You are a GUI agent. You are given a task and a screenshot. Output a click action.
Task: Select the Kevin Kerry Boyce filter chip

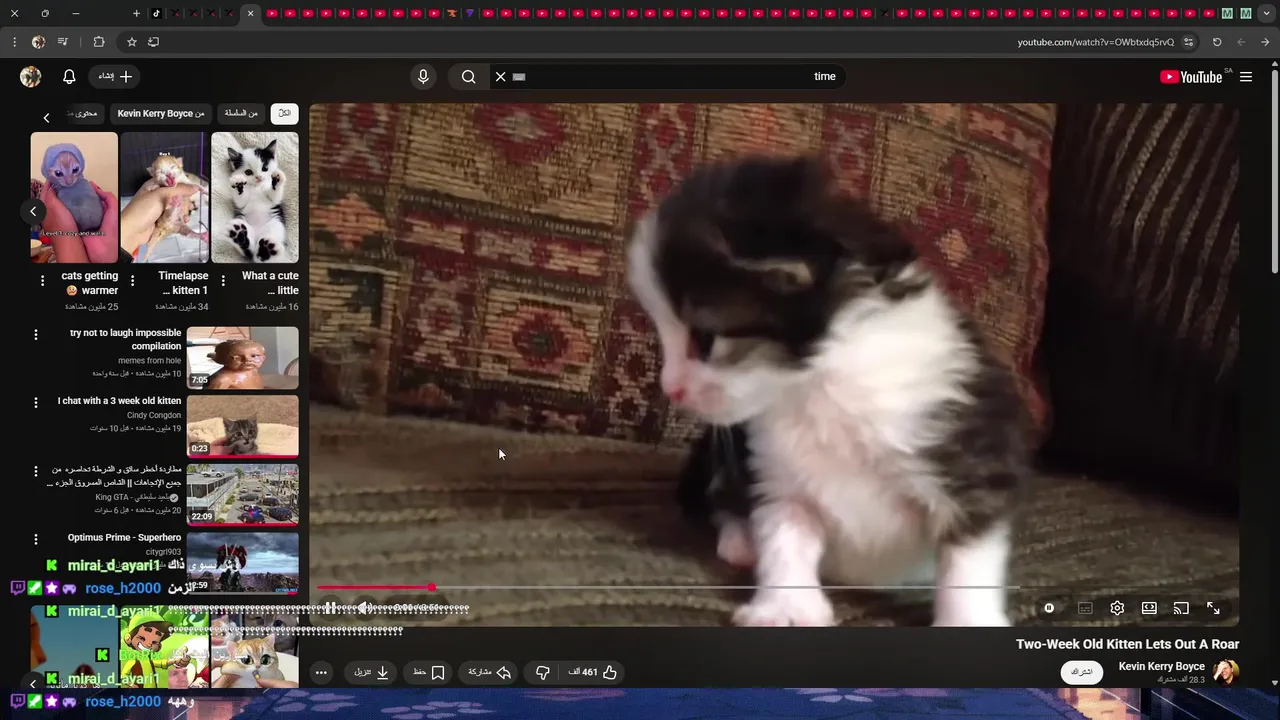[161, 114]
